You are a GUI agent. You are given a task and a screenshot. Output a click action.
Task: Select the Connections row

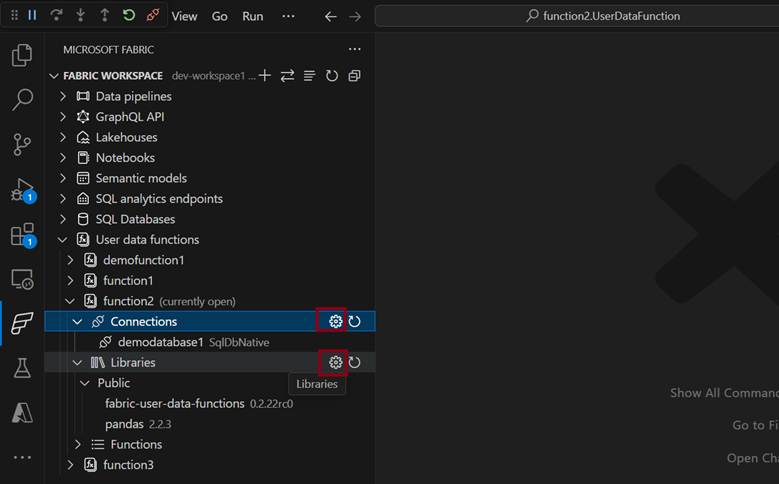tap(210, 322)
